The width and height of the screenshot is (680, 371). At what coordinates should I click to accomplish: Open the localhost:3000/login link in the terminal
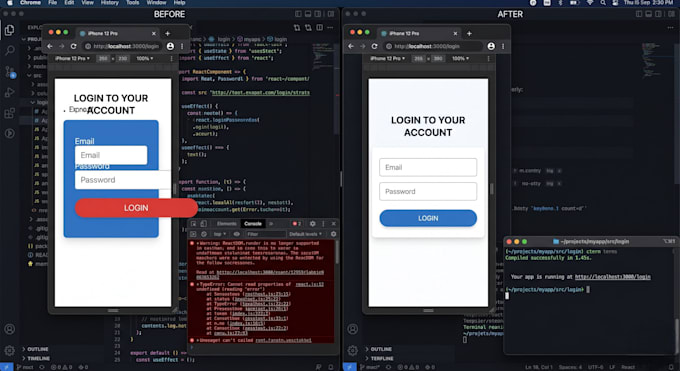(612, 277)
